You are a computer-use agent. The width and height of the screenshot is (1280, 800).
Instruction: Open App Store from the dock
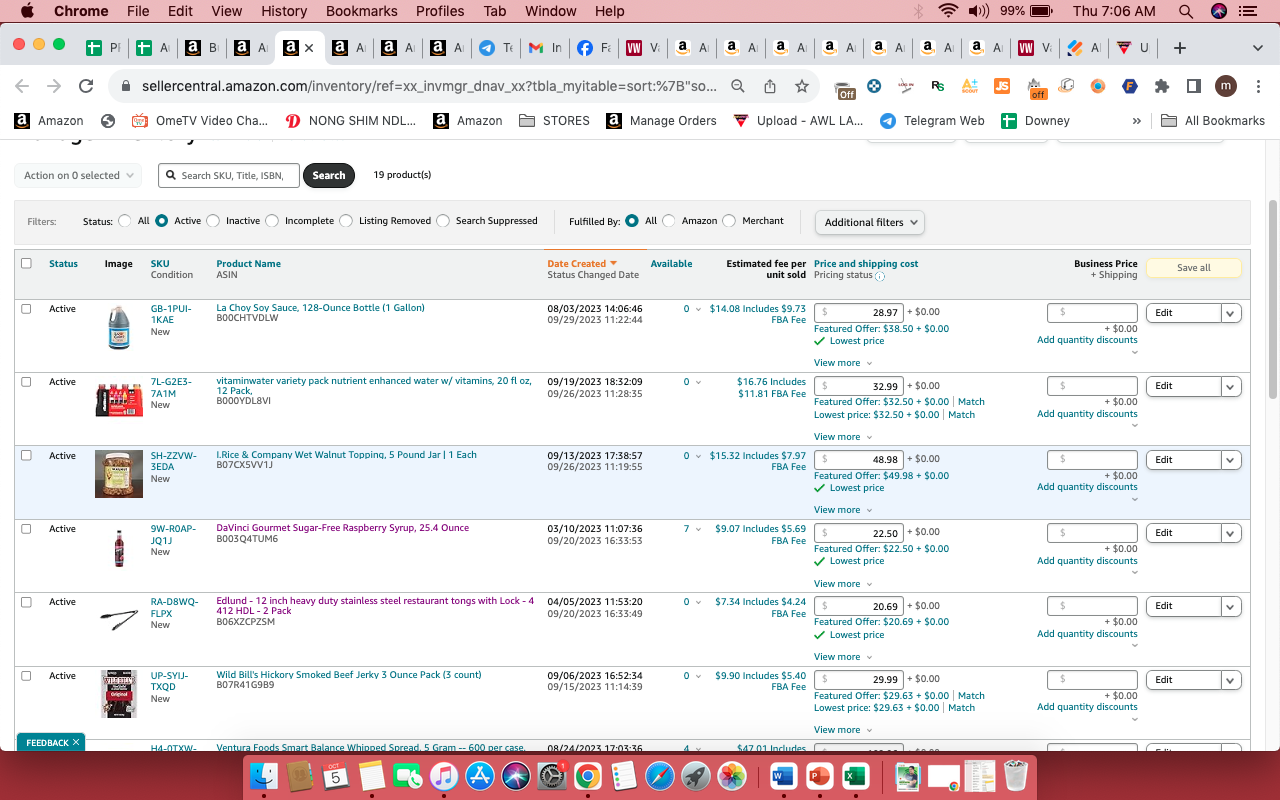tap(480, 775)
